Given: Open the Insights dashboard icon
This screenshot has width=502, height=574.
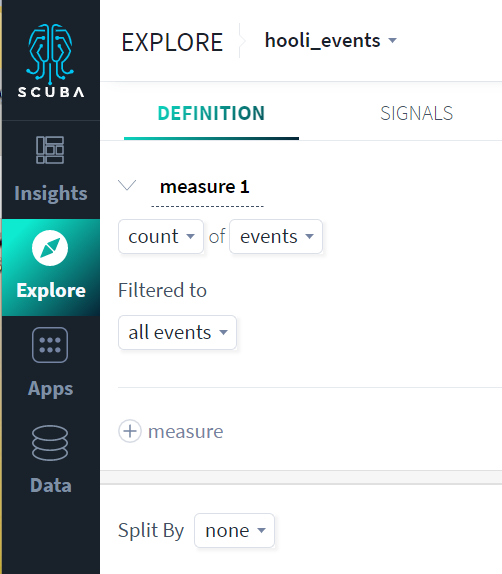Looking at the screenshot, I should tap(50, 150).
